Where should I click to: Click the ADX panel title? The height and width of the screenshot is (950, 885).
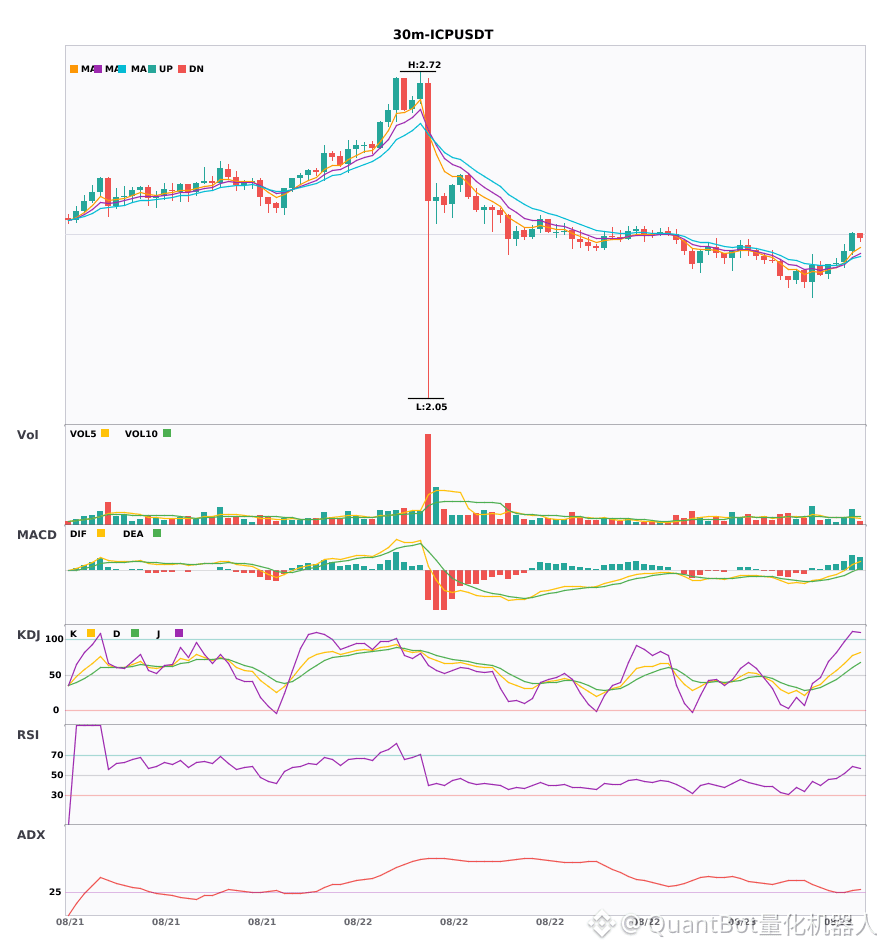pyautogui.click(x=31, y=835)
